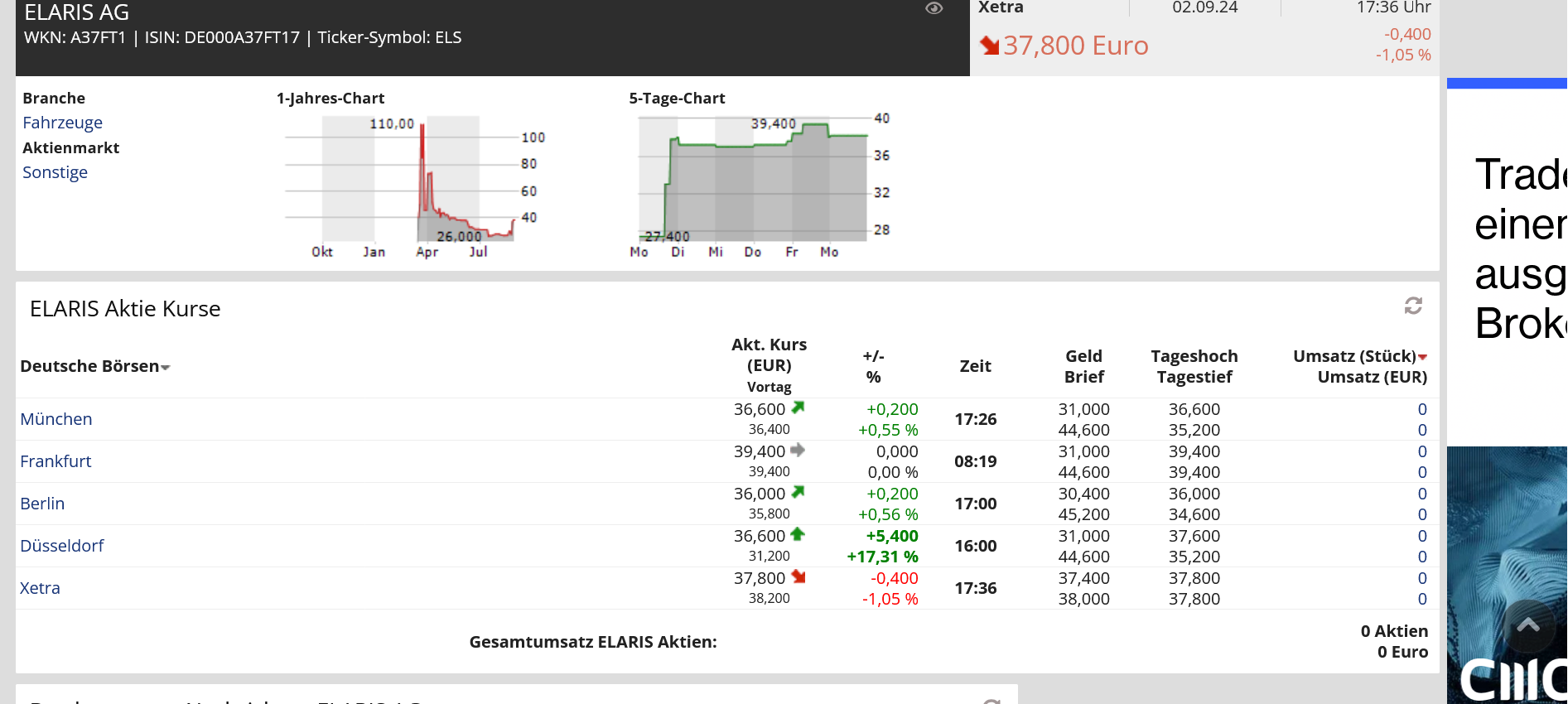Click the green up arrow in Düsseldorf row
The height and width of the screenshot is (704, 1568).
pos(798,534)
